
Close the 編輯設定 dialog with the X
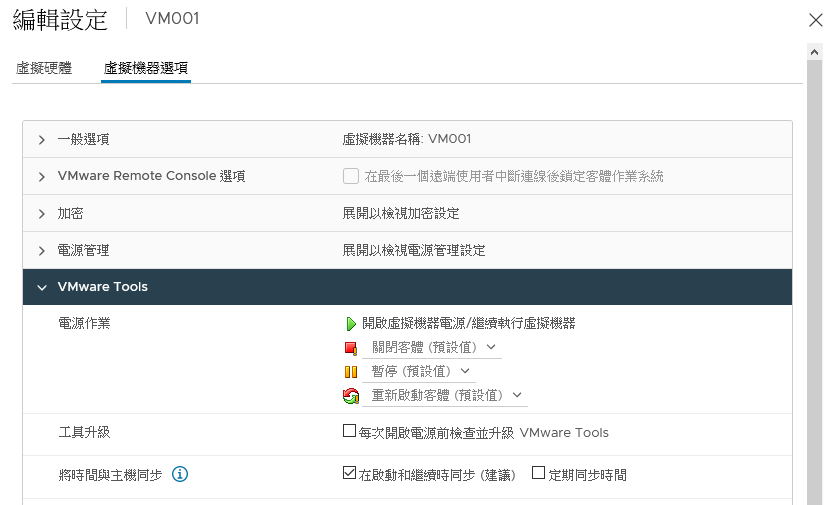pos(816,20)
